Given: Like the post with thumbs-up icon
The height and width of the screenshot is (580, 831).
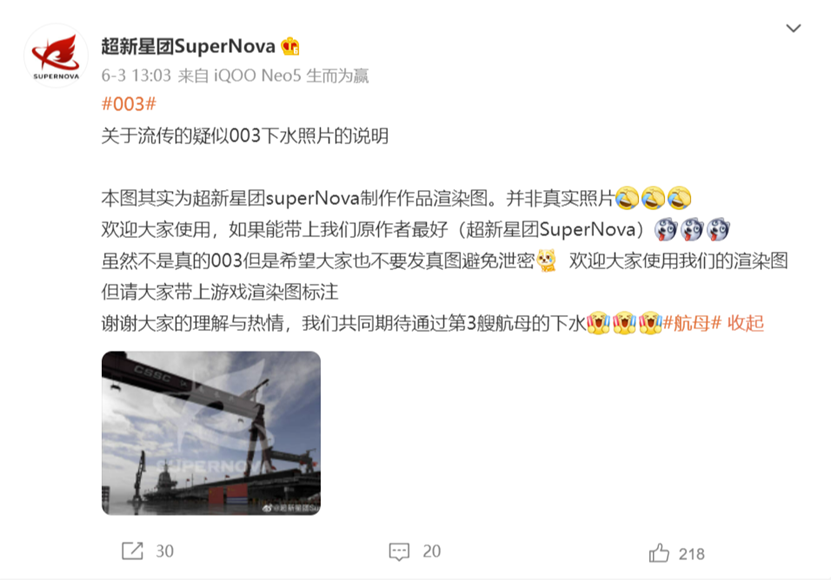Looking at the screenshot, I should click(x=659, y=553).
